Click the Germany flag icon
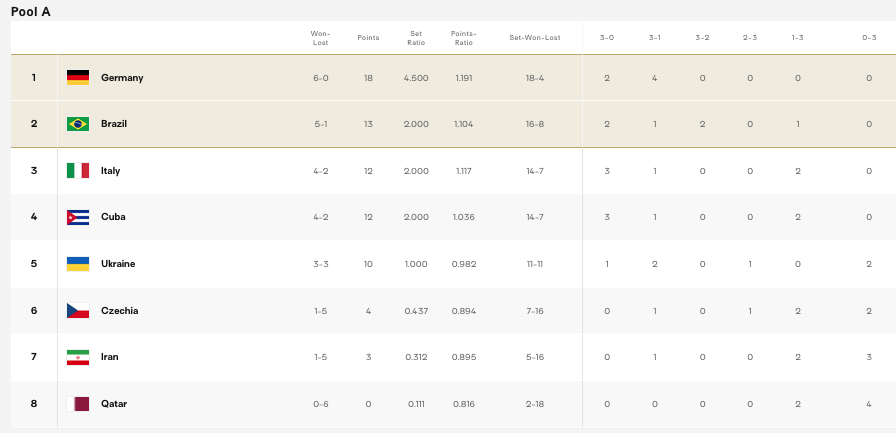This screenshot has height=433, width=896. click(78, 78)
